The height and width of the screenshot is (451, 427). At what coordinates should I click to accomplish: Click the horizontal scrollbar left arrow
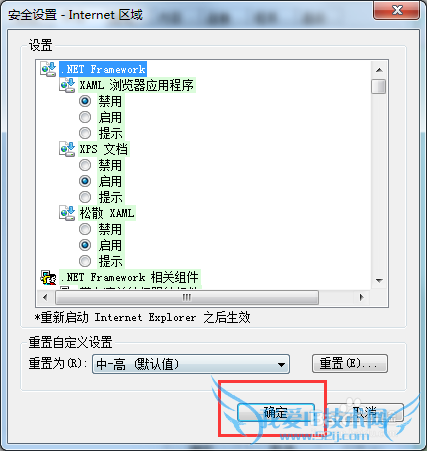tap(45, 297)
